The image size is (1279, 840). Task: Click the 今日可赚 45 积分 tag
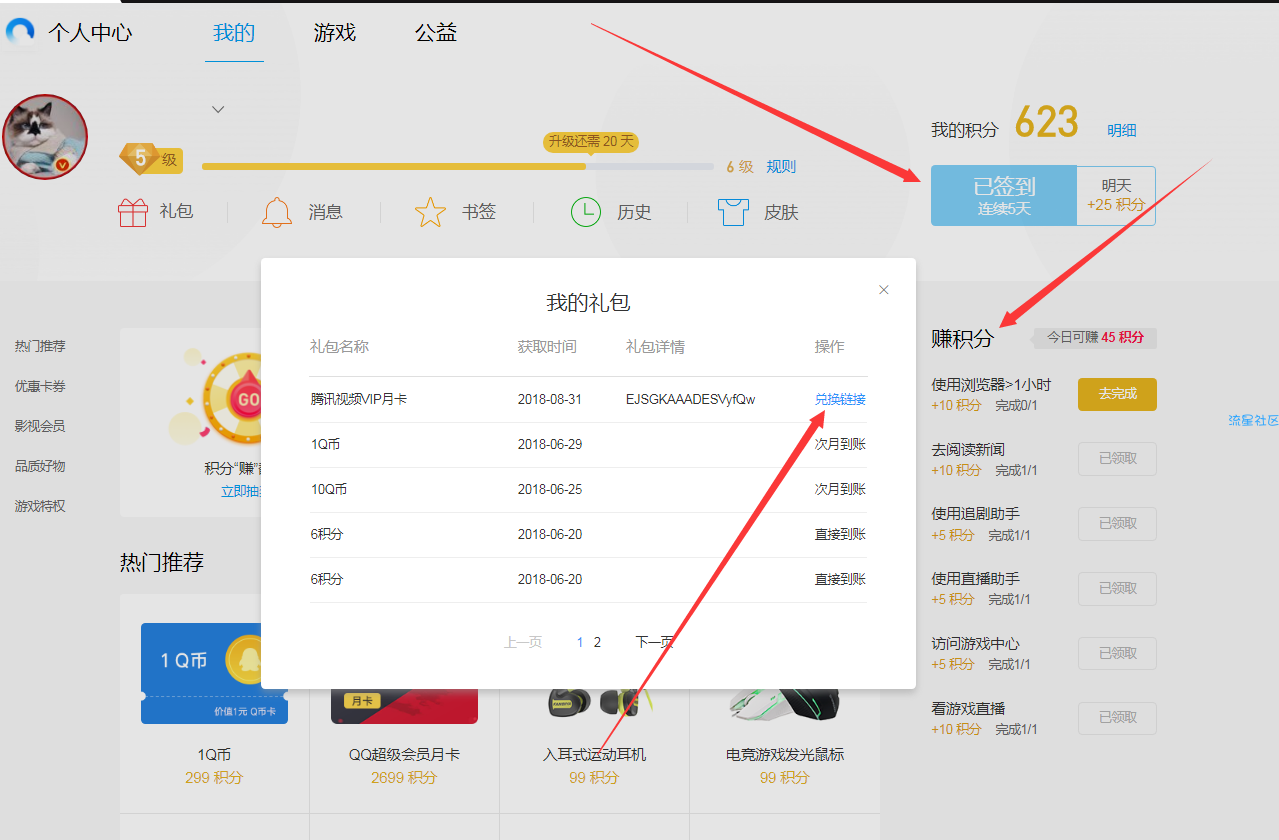point(1095,338)
